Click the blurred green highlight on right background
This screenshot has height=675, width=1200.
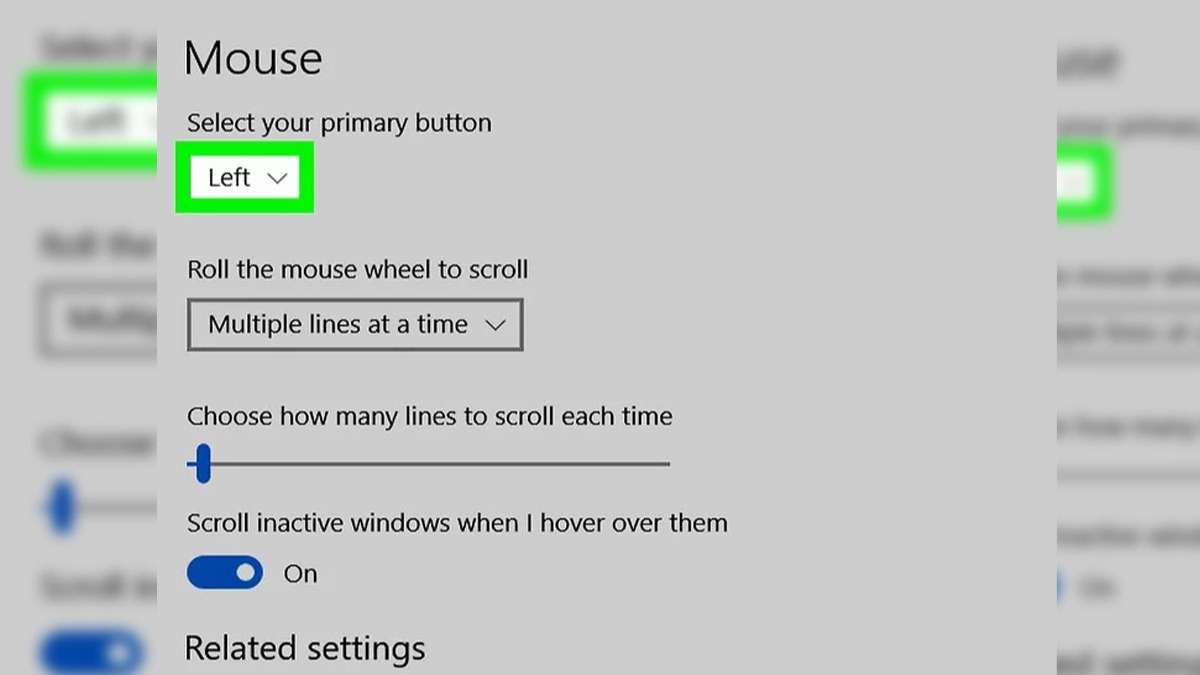coord(1083,181)
